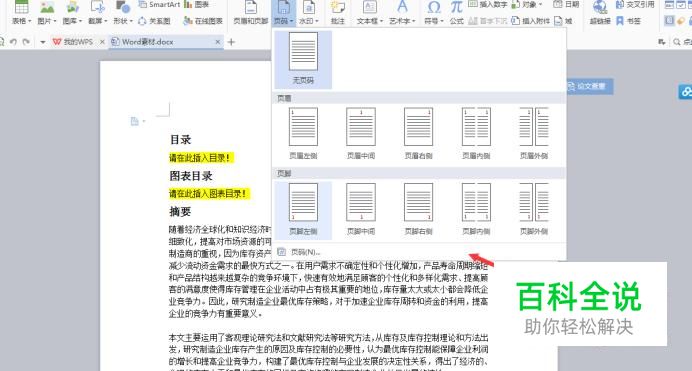
Task: Insert a 超链接 hyperlink
Action: click(x=600, y=13)
